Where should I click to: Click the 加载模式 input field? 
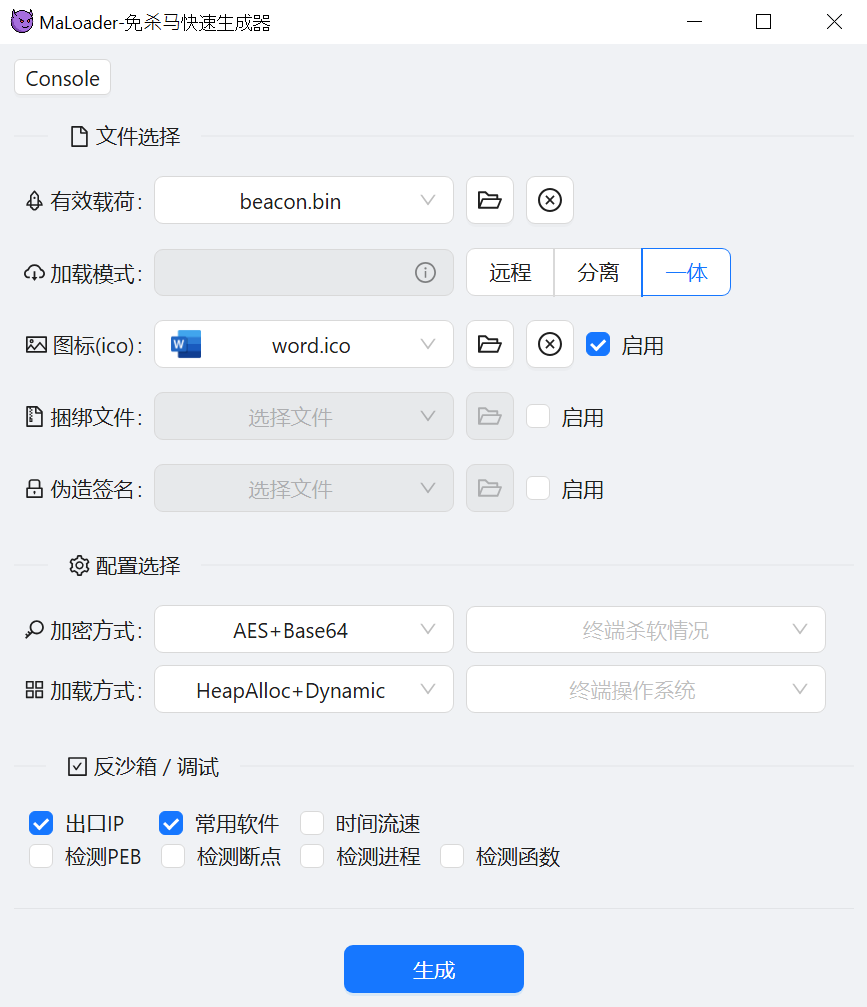(304, 272)
